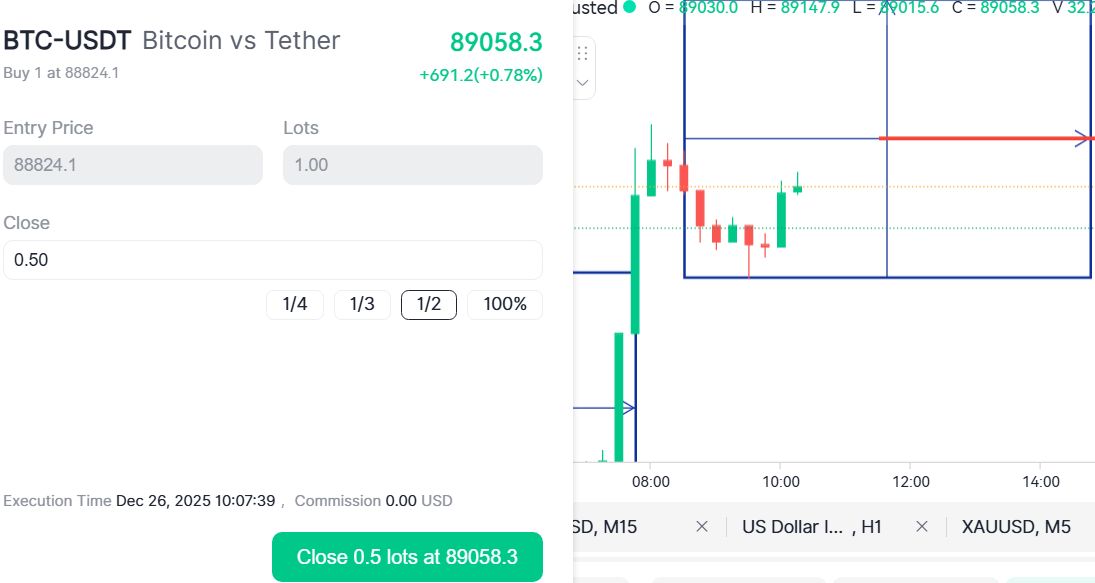Expand the chart toolbar chevron
Image resolution: width=1095 pixels, height=583 pixels.
coord(583,83)
